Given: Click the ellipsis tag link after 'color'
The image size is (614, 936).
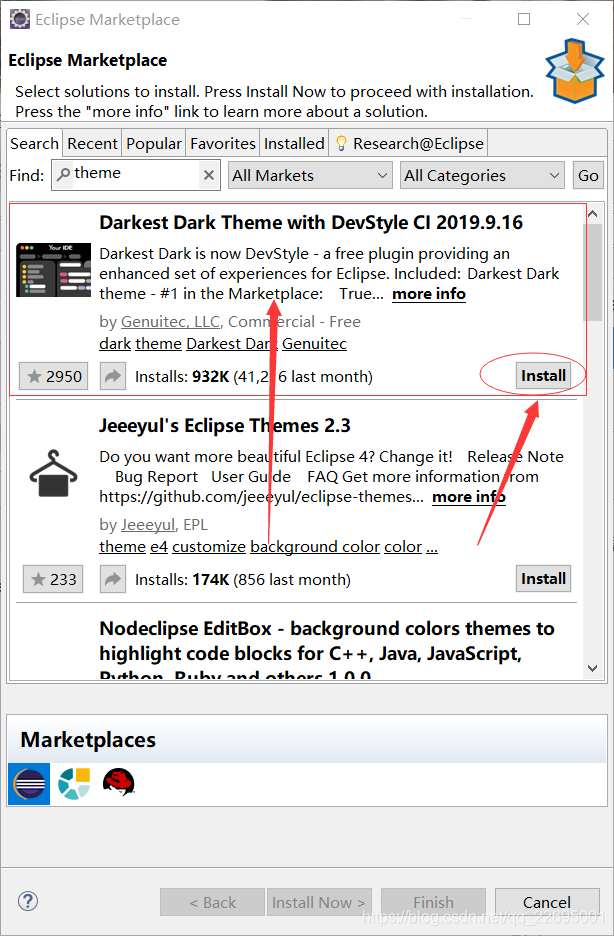Looking at the screenshot, I should [432, 547].
